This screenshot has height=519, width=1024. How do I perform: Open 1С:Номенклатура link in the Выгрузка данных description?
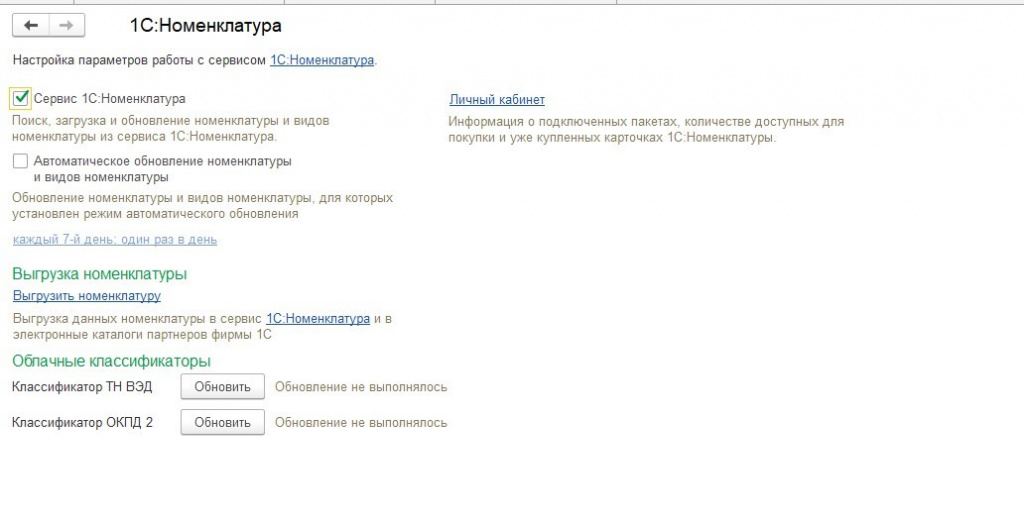click(318, 319)
